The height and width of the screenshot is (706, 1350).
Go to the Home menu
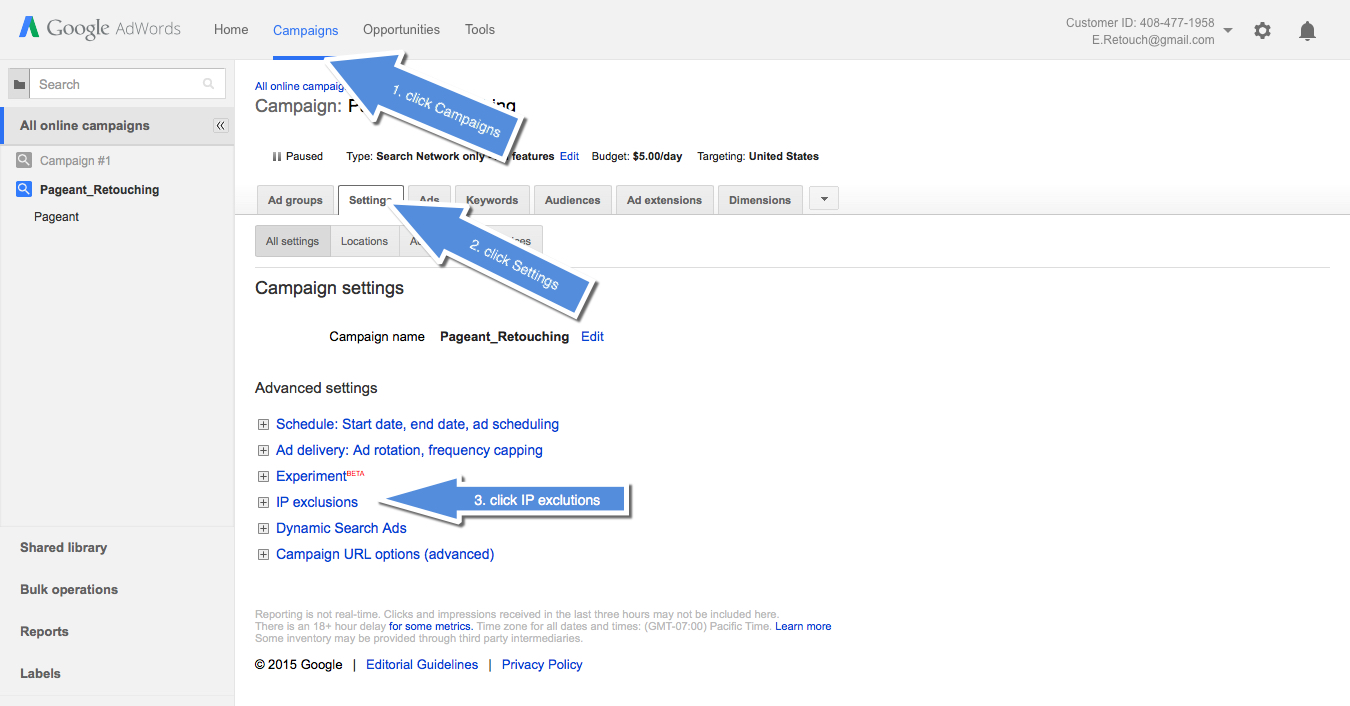[x=231, y=30]
